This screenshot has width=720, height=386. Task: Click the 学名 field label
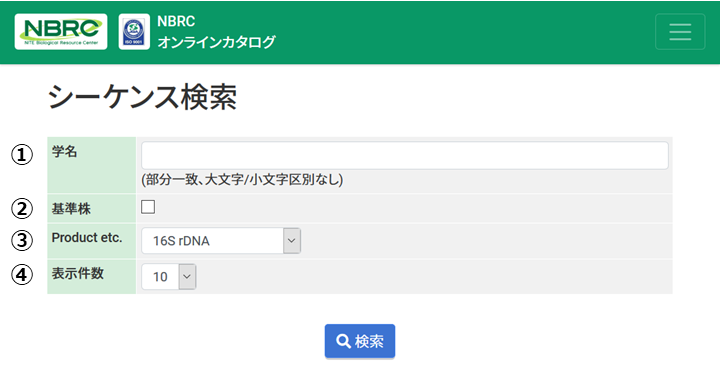(x=64, y=152)
